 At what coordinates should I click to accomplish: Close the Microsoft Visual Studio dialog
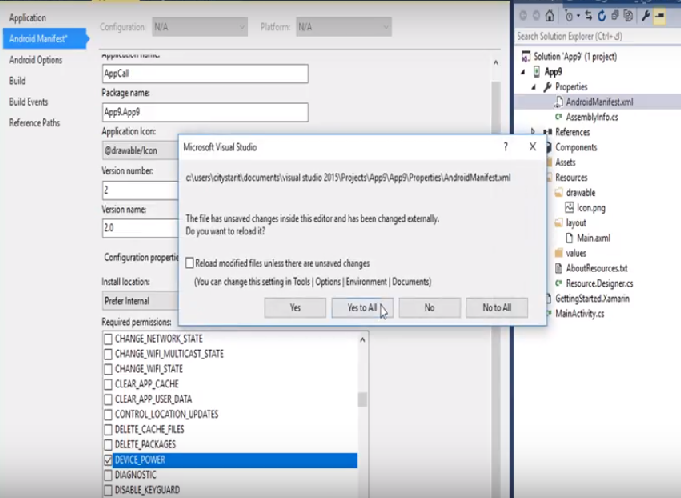pos(533,147)
